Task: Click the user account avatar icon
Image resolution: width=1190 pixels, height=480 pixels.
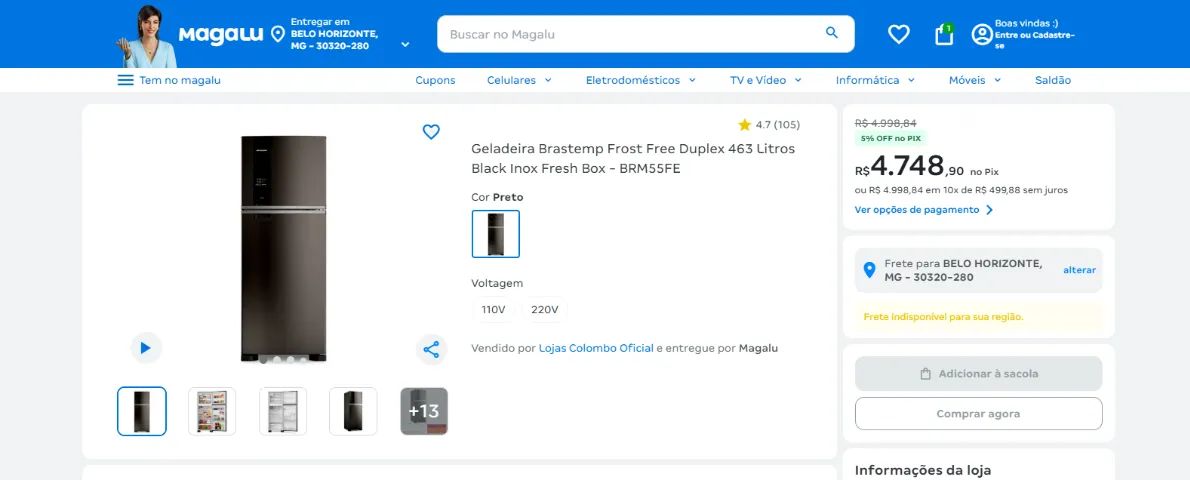Action: coord(982,34)
